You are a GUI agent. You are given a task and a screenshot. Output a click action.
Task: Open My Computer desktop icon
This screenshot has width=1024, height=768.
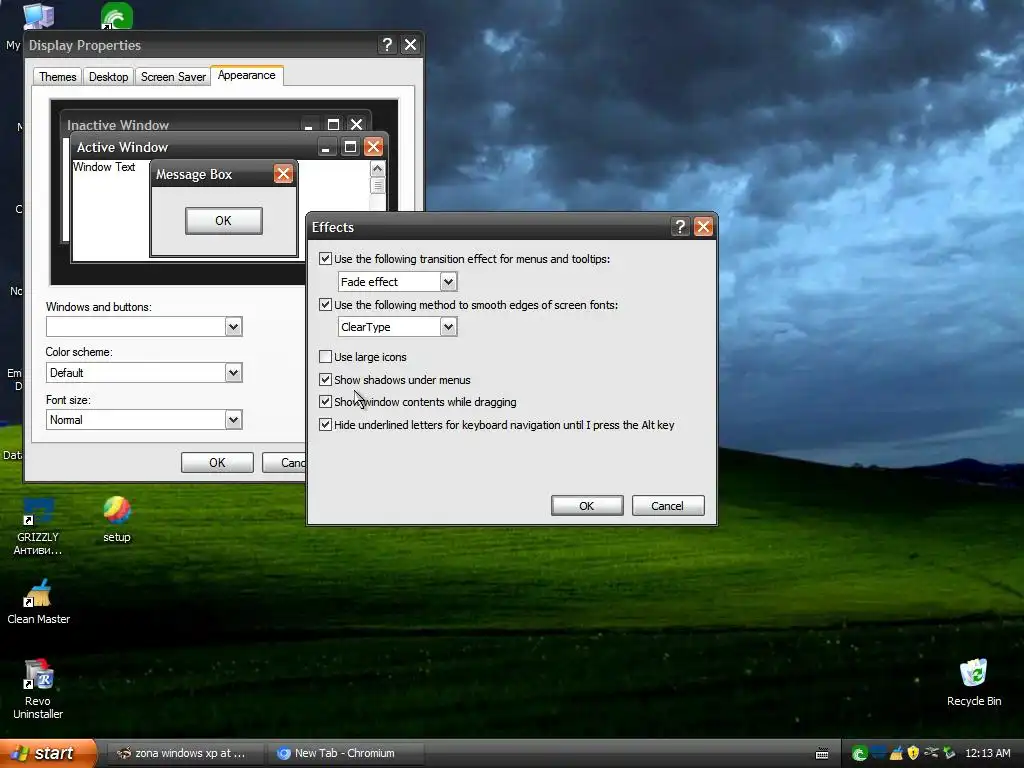pos(38,16)
